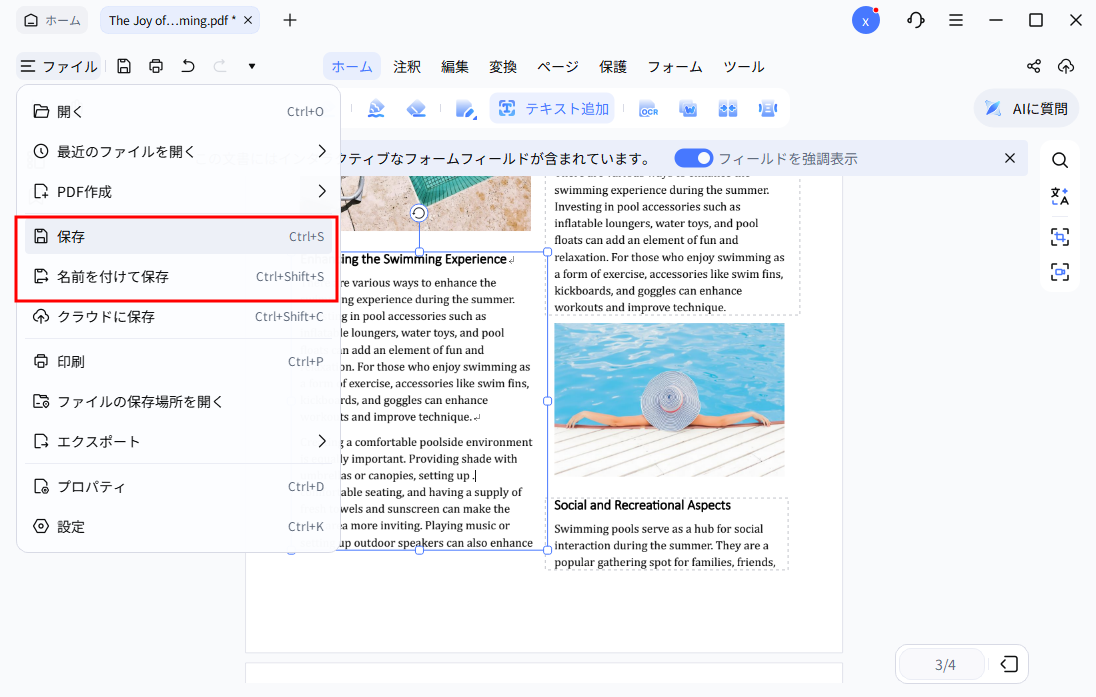Open the quick access toolbar dropdown arrow
This screenshot has height=697, width=1096.
(252, 66)
